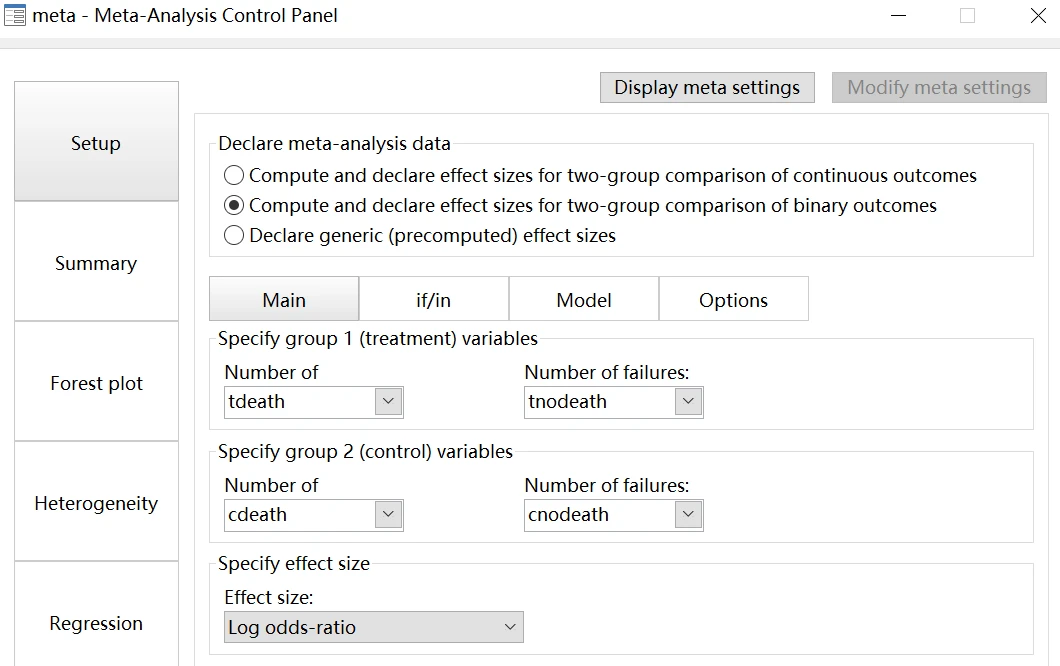Click Display meta settings button
This screenshot has width=1060, height=666.
tap(707, 88)
